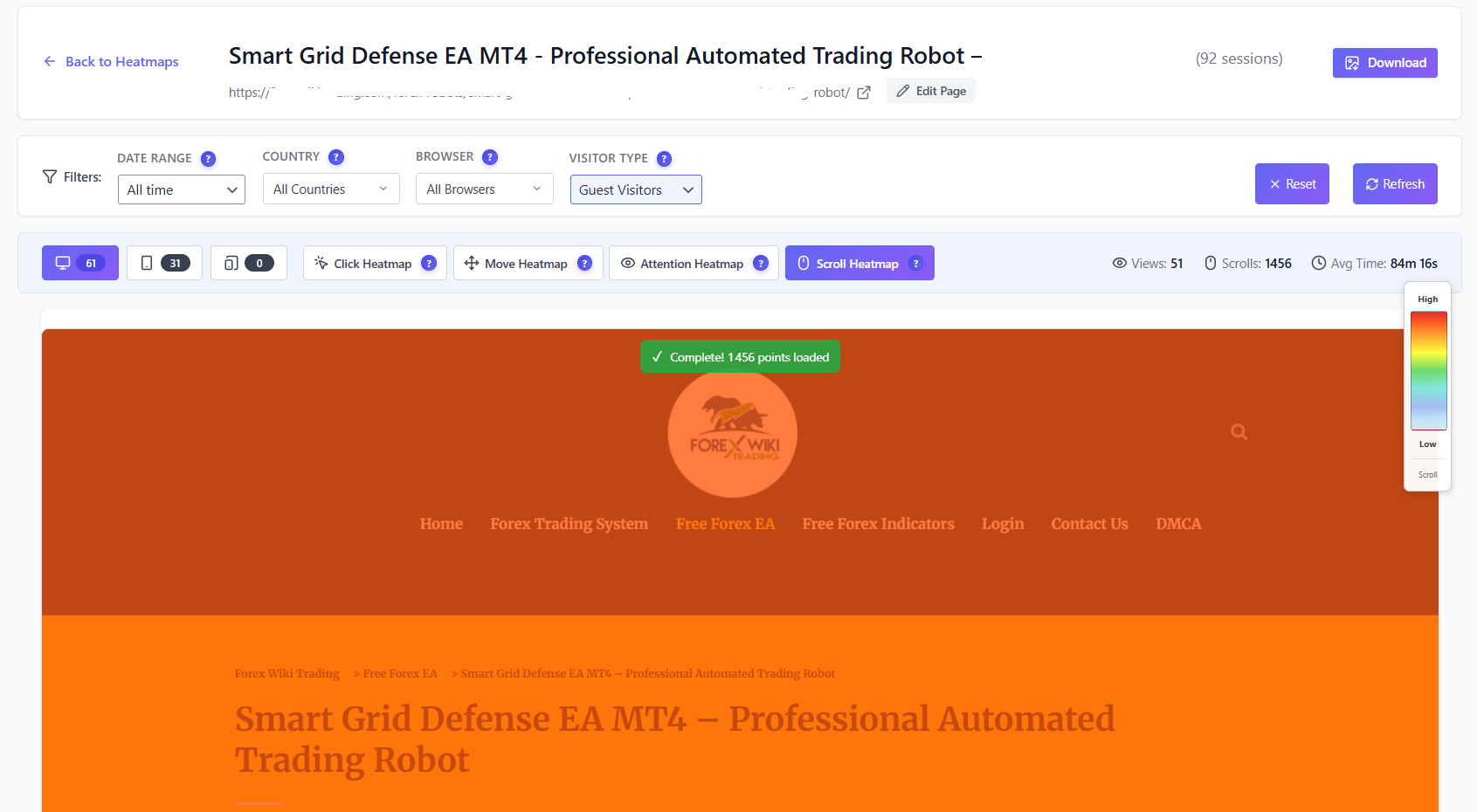Click the Avg Time clock icon
This screenshot has height=812, width=1477.
tap(1319, 263)
